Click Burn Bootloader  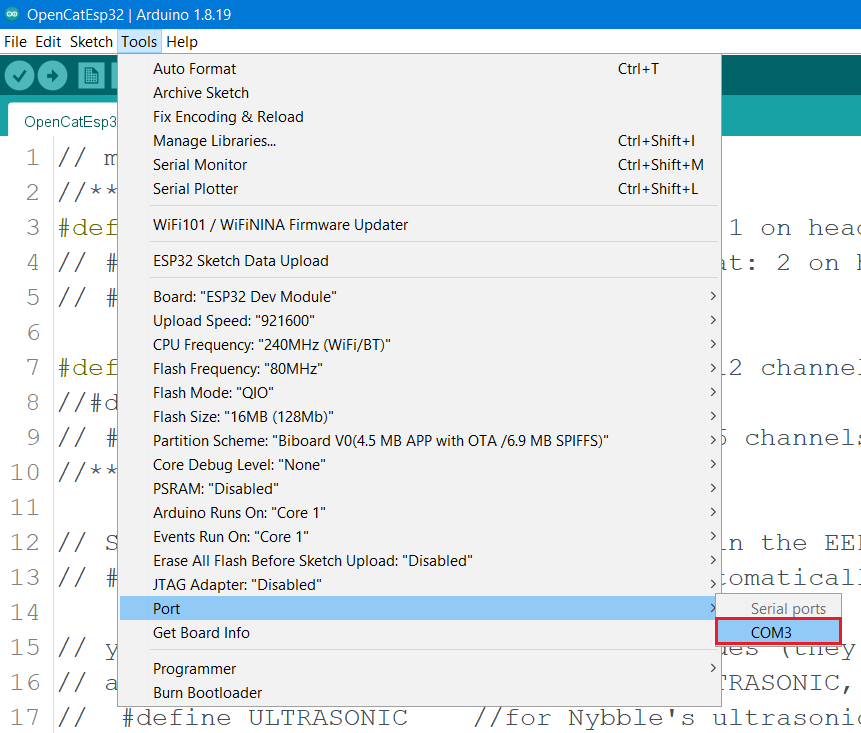[207, 693]
